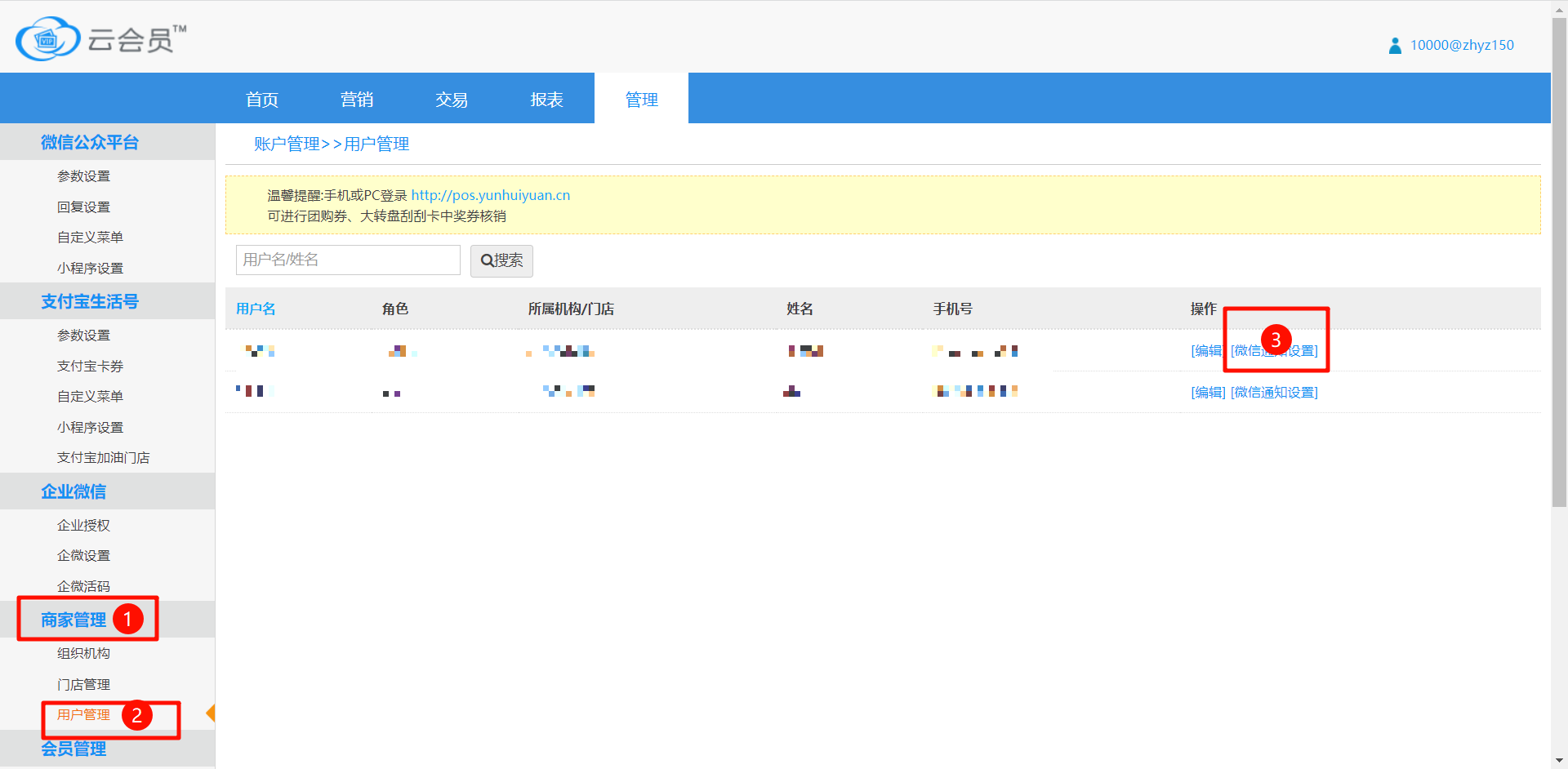Click the user avatar icon beside 10000@zhyz150

point(1395,46)
